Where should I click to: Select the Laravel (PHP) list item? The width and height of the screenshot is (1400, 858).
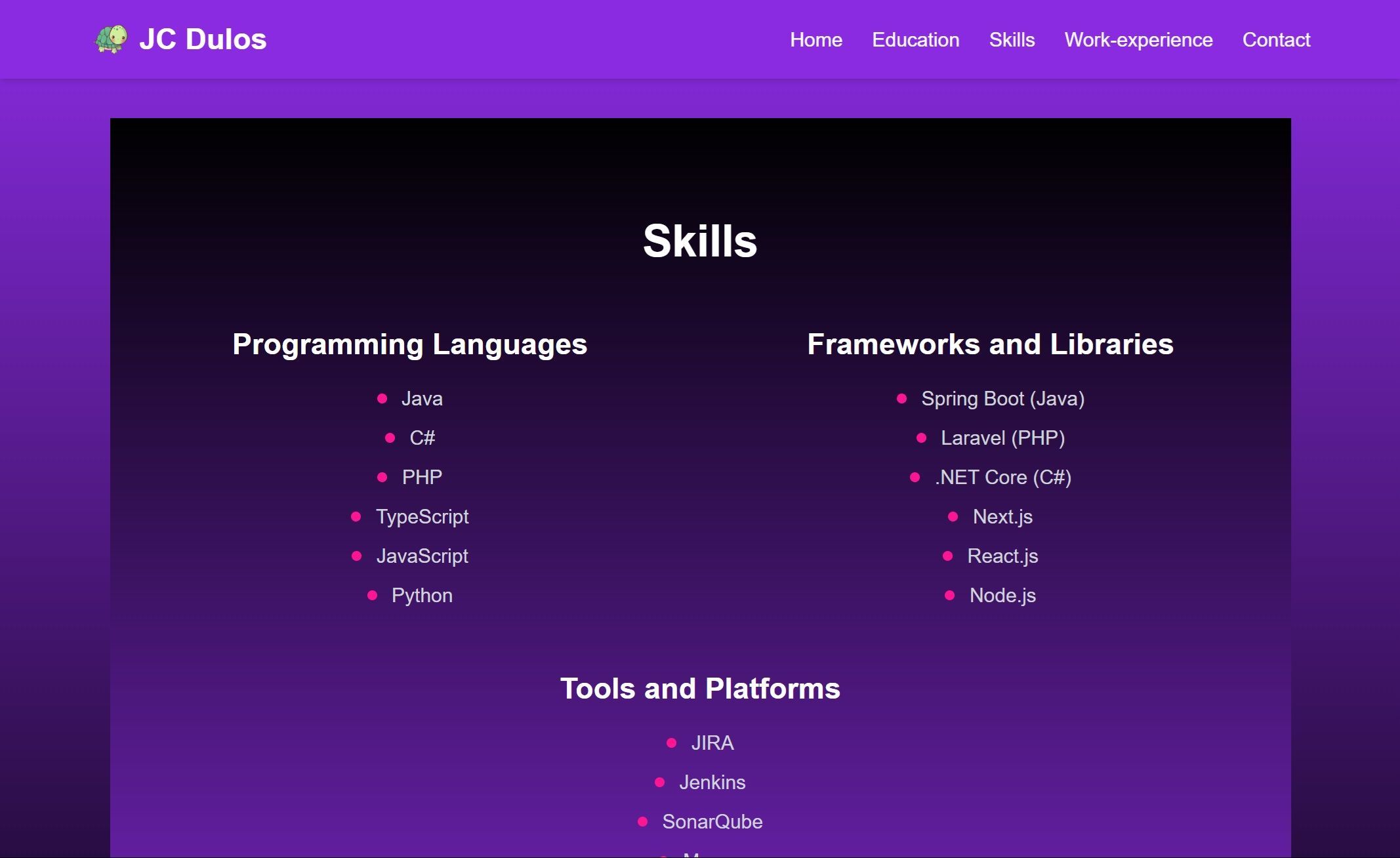coord(1002,438)
